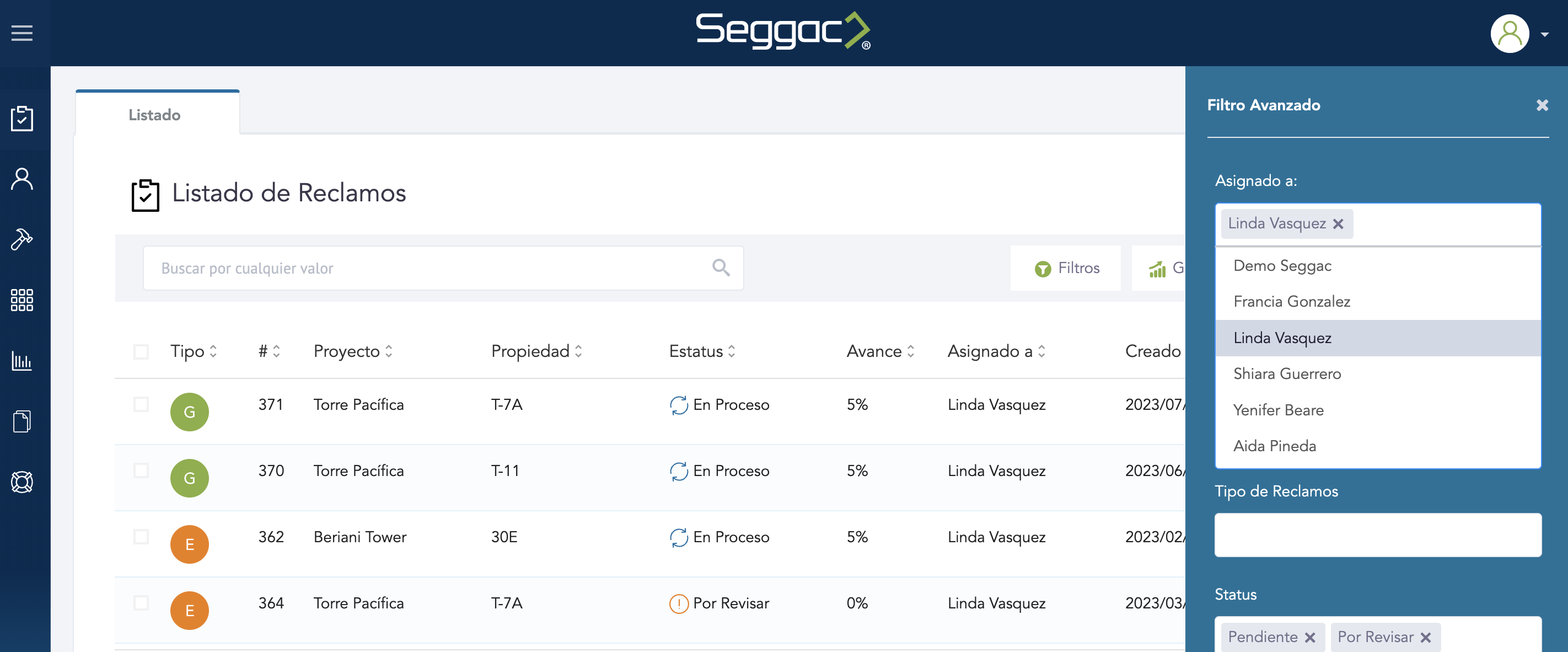Sort table by Propiedad column
The width and height of the screenshot is (1568, 652).
pyautogui.click(x=537, y=351)
